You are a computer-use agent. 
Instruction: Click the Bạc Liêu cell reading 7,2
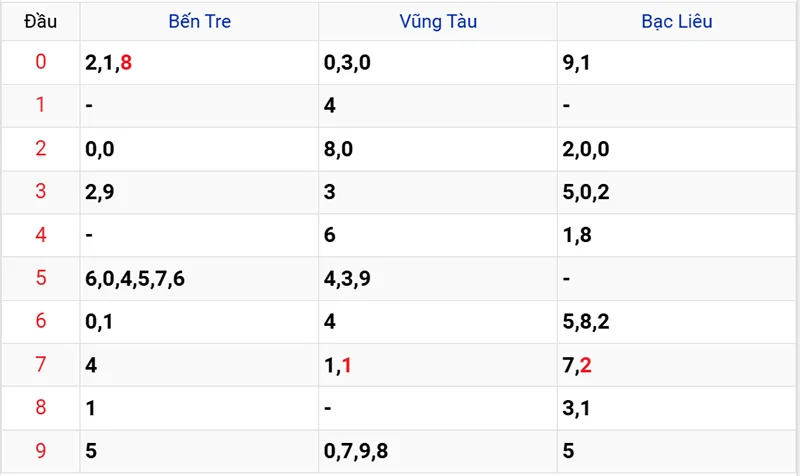point(578,365)
